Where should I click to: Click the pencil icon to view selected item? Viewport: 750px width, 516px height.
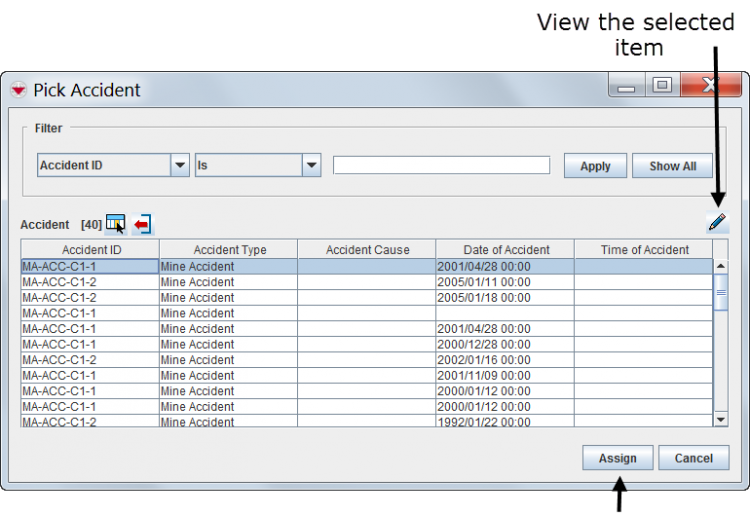pos(717,222)
